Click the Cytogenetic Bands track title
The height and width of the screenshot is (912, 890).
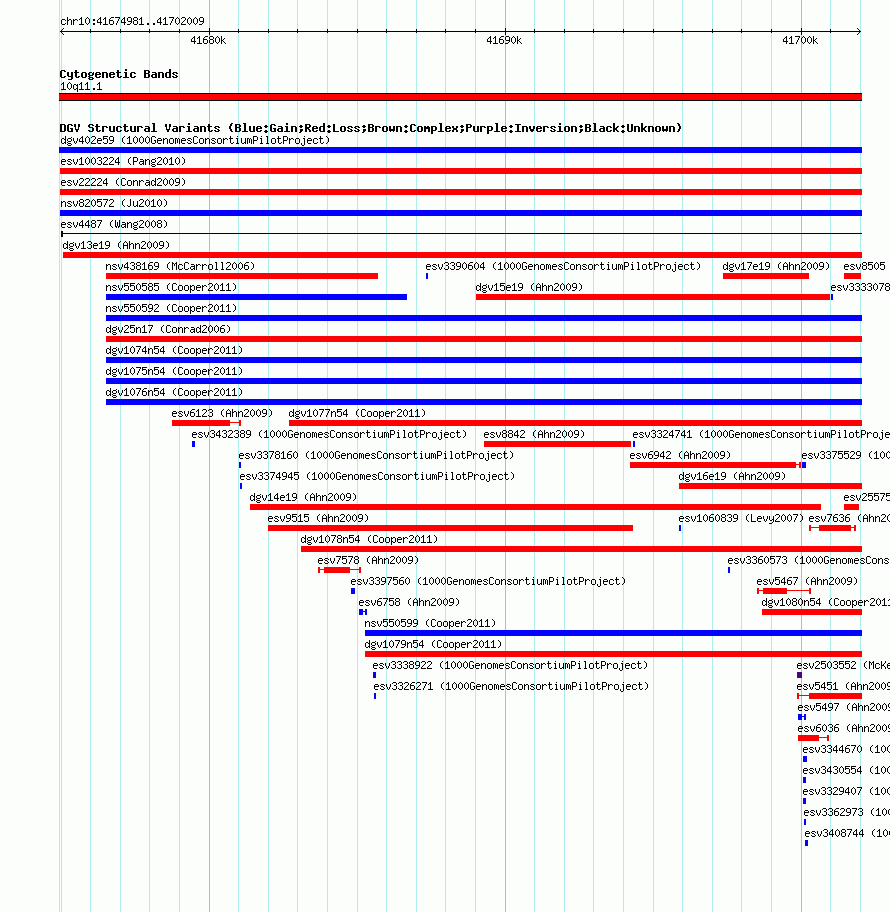click(119, 74)
